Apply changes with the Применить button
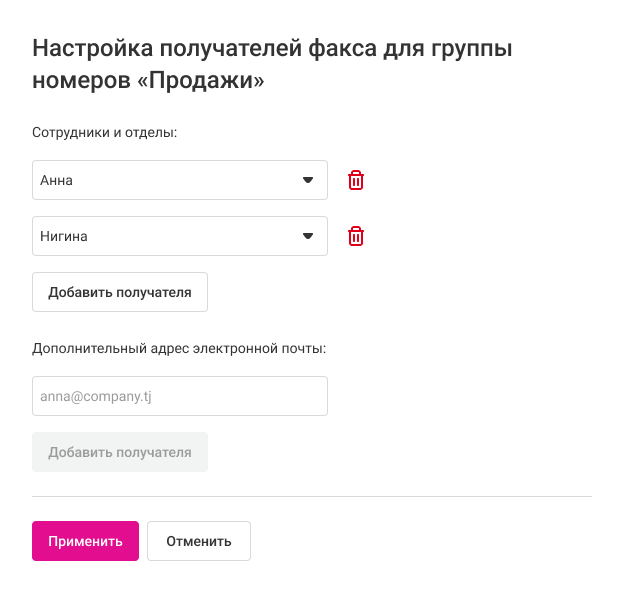 (x=85, y=541)
